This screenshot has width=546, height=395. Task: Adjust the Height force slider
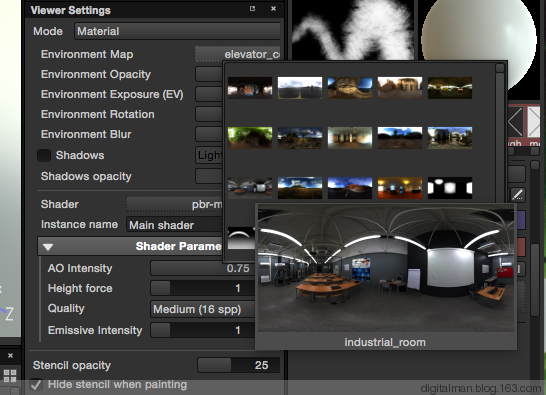203,288
